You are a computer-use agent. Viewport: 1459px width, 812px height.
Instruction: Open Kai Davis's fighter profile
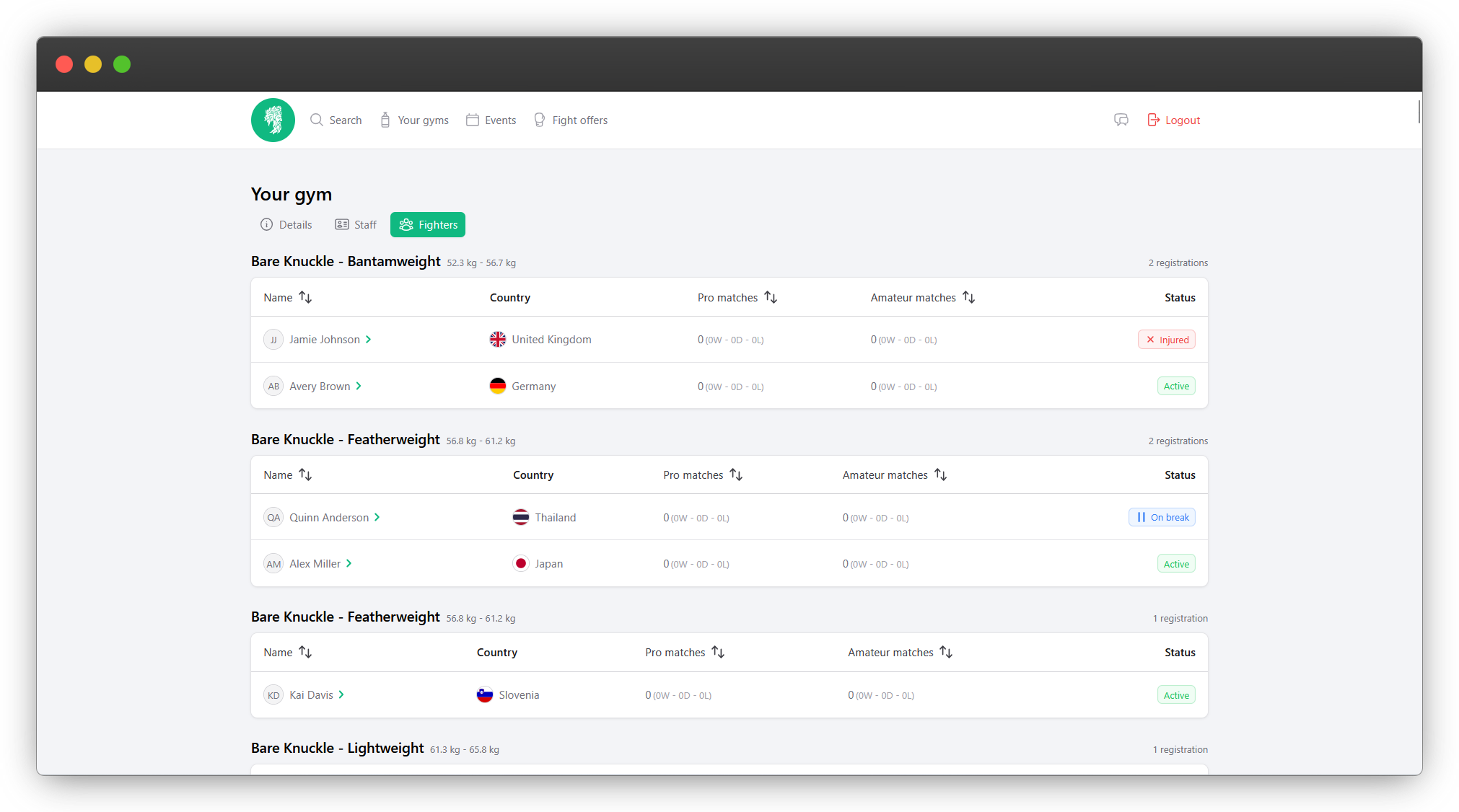317,695
